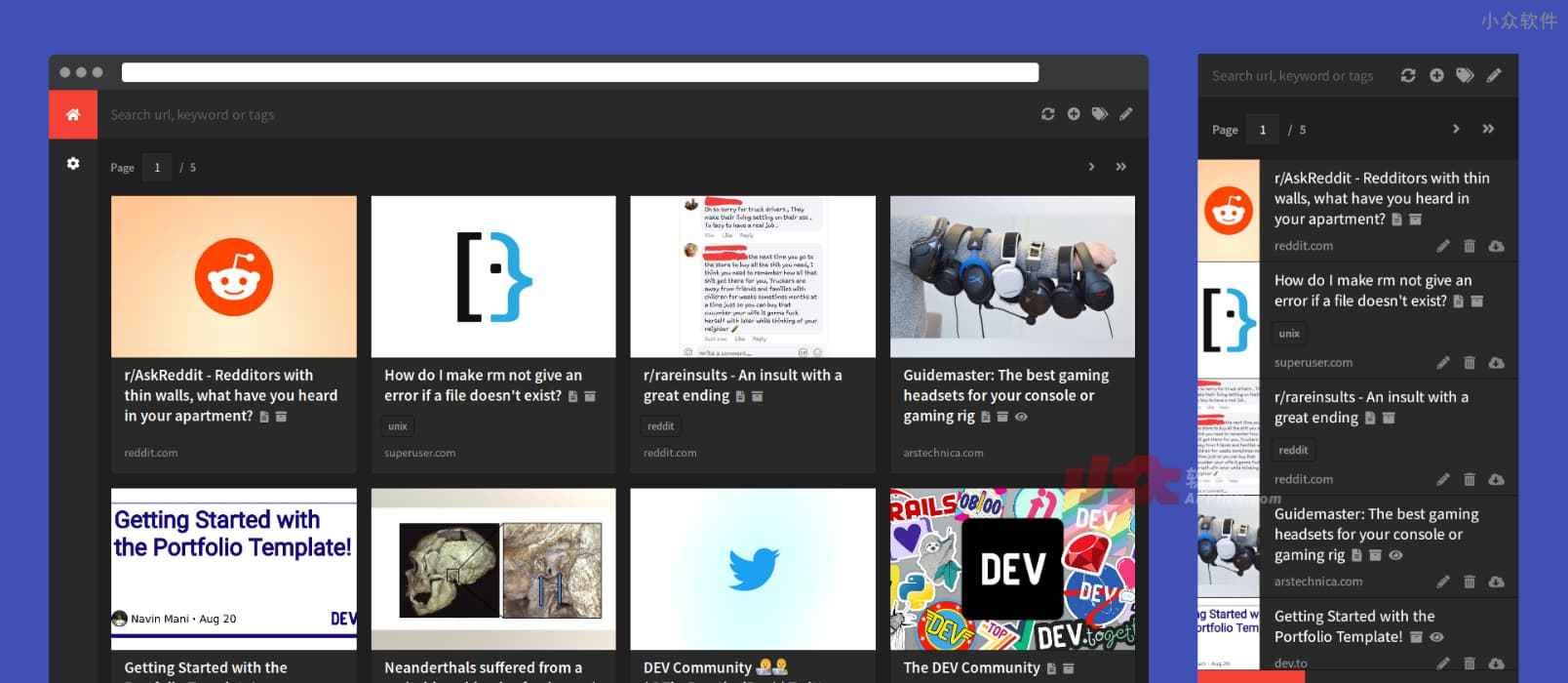Jump to the last page in main pagination

point(1121,167)
